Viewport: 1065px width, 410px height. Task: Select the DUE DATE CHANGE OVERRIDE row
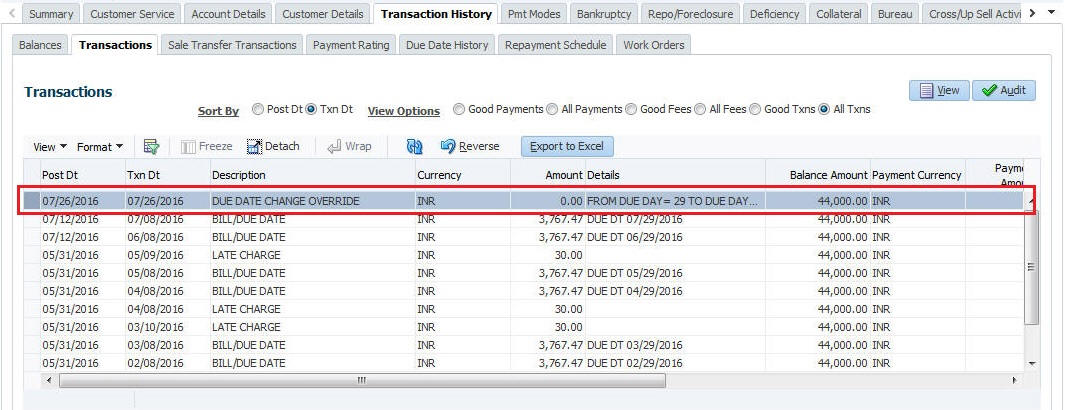tap(523, 201)
